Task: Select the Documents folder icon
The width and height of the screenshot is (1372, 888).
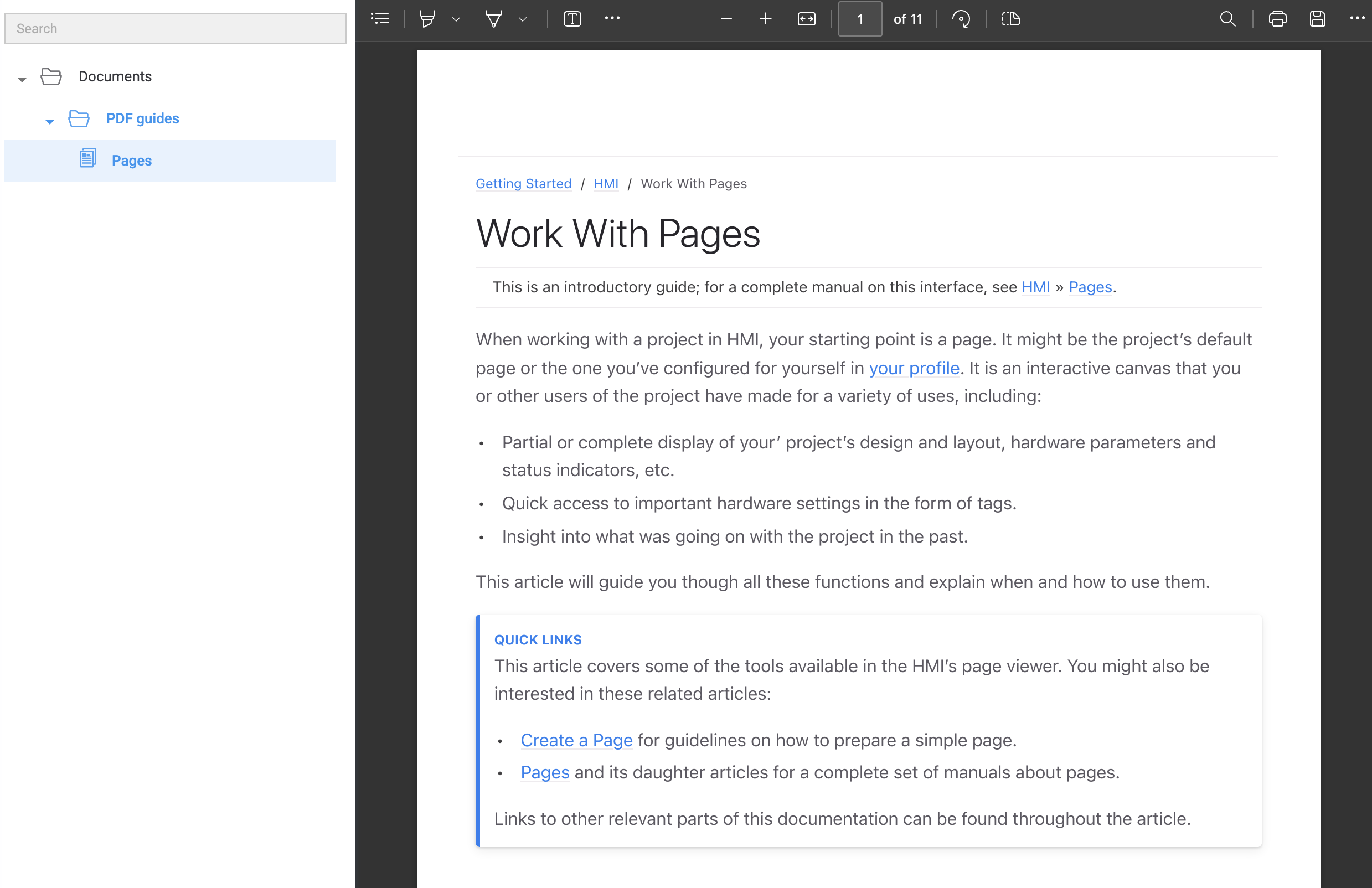Action: pos(51,76)
